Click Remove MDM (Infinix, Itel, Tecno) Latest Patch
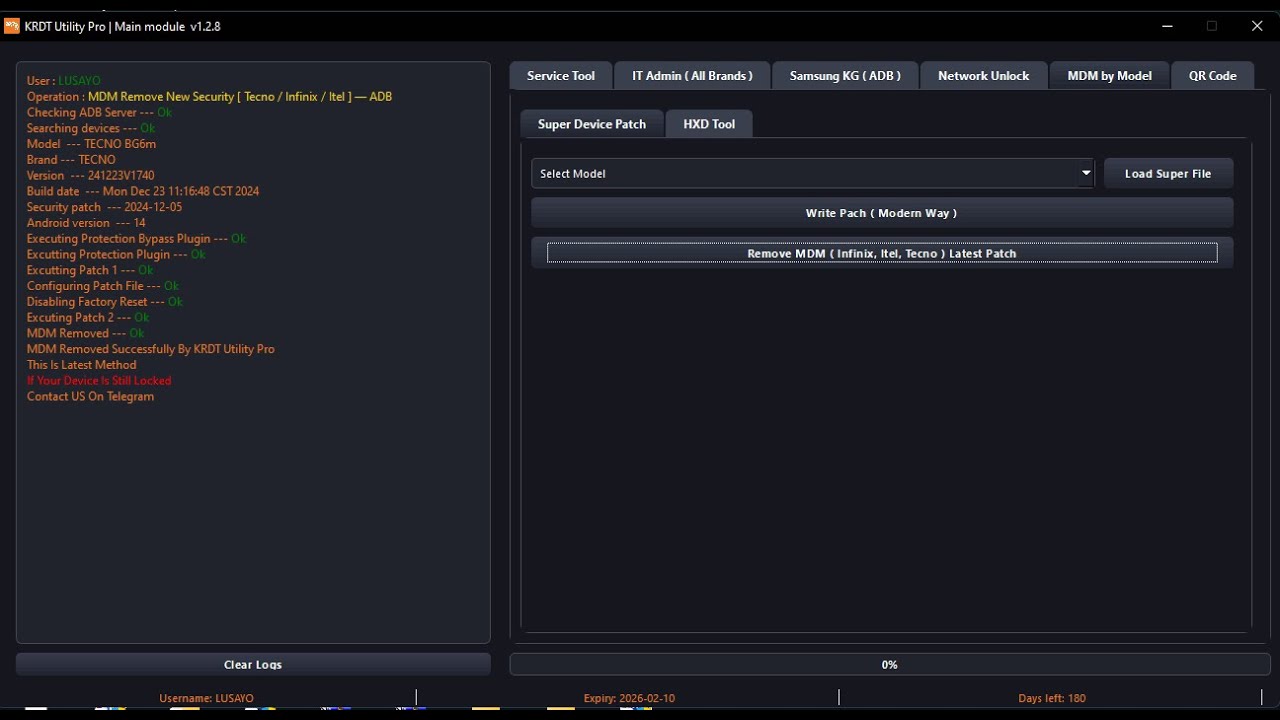1280x720 pixels. pyautogui.click(x=882, y=253)
